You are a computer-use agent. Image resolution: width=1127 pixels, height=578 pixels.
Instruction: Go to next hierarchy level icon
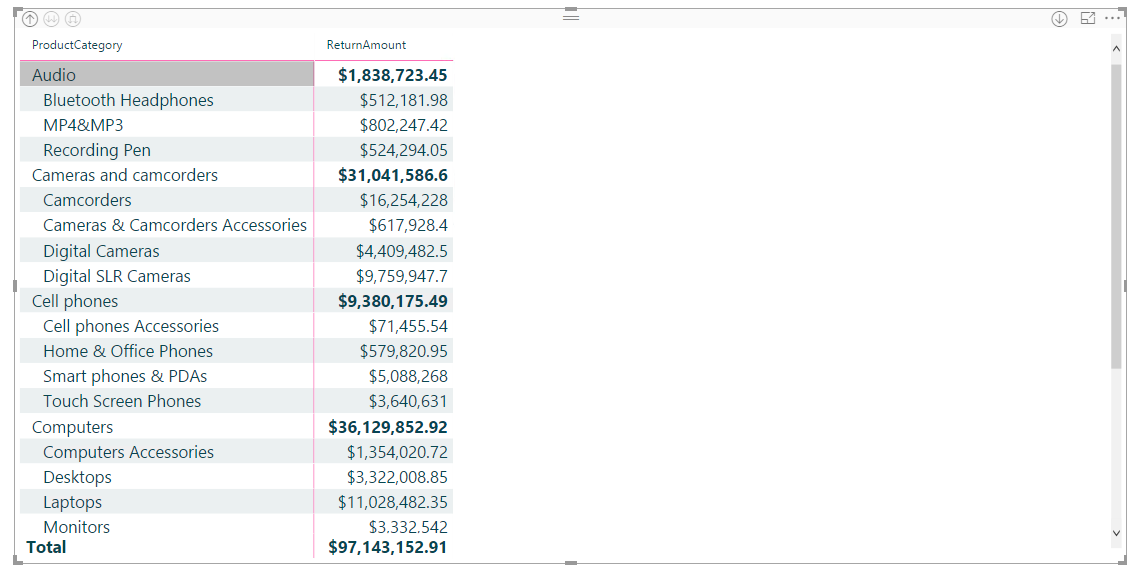(x=51, y=19)
